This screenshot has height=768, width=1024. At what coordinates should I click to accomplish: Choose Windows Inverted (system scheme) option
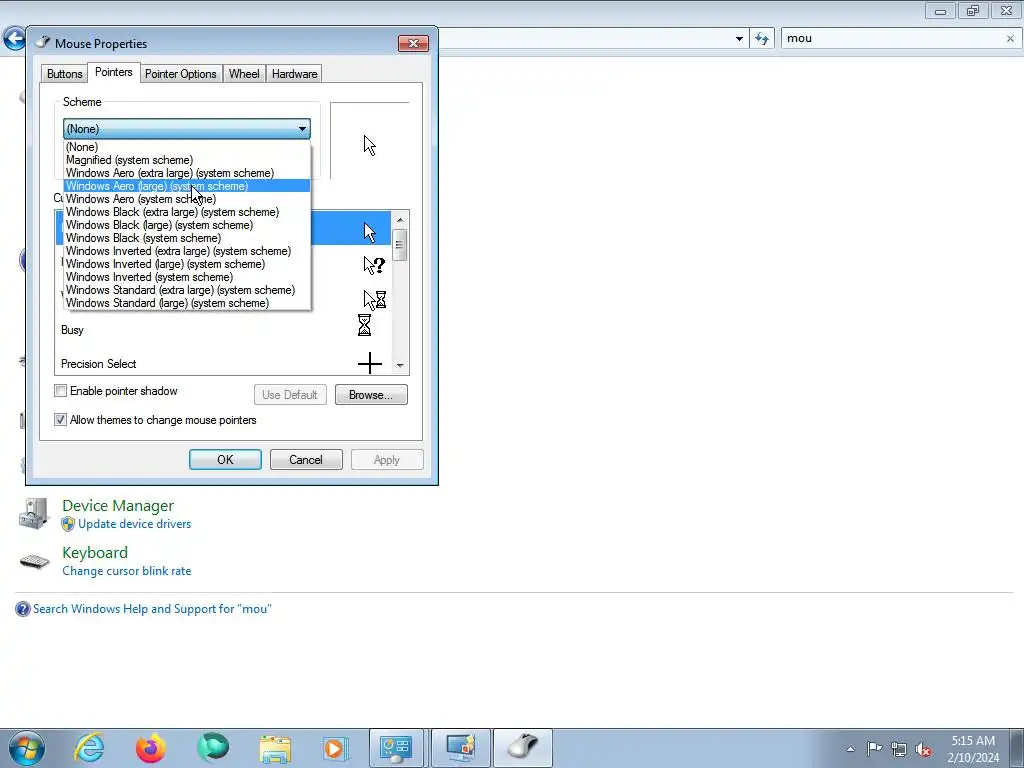(x=187, y=278)
